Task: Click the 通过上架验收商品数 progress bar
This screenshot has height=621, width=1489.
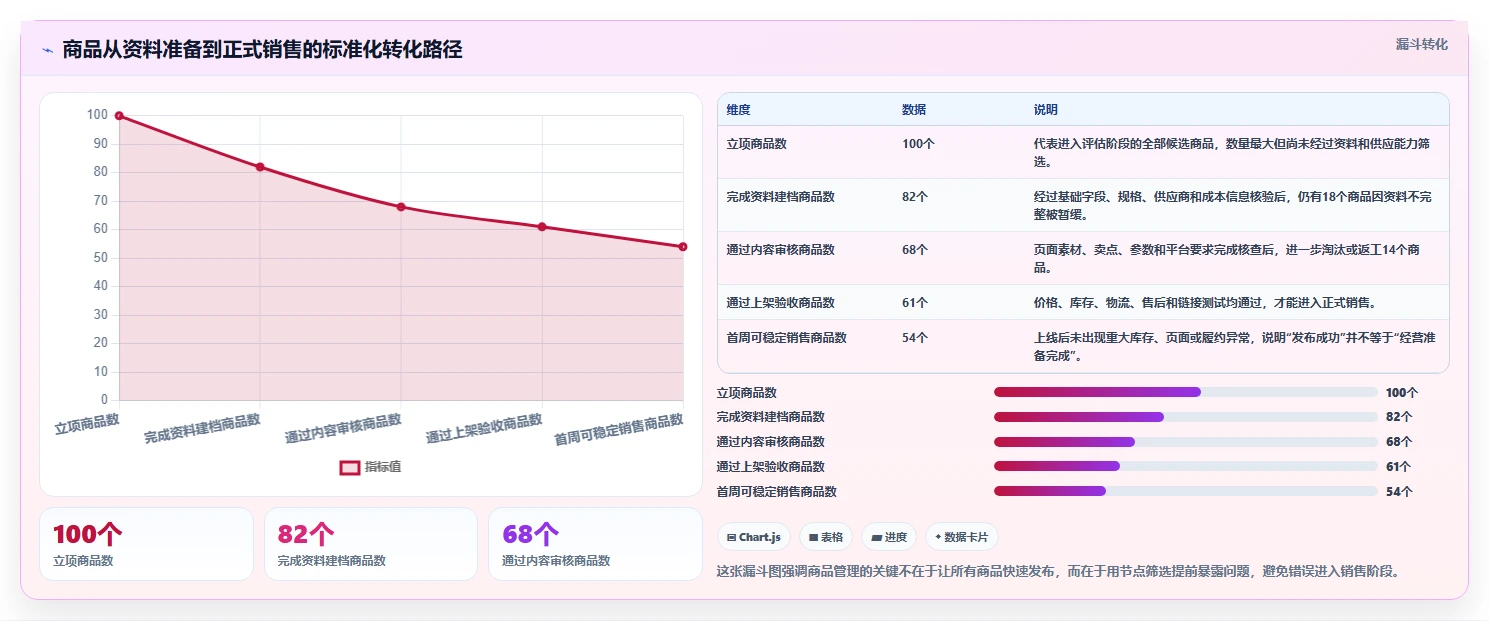Action: tap(1186, 466)
